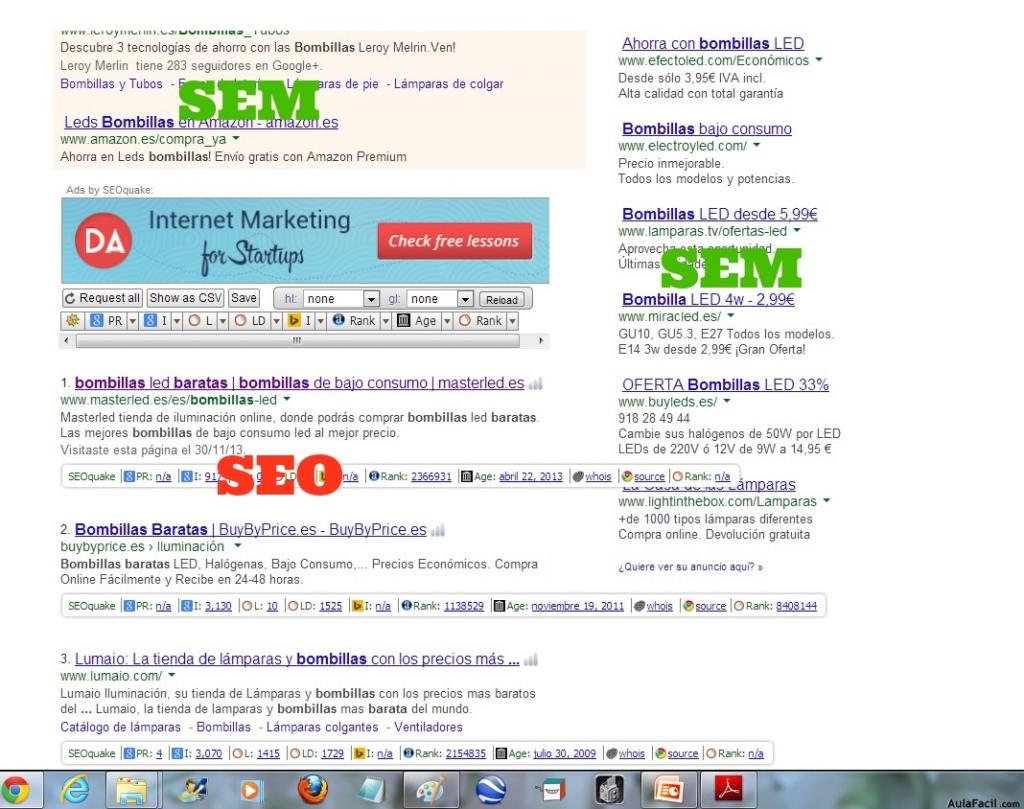Open 'Lámparas de colgar' sitelink under Leroy Merlin
This screenshot has width=1024, height=809.
(448, 84)
